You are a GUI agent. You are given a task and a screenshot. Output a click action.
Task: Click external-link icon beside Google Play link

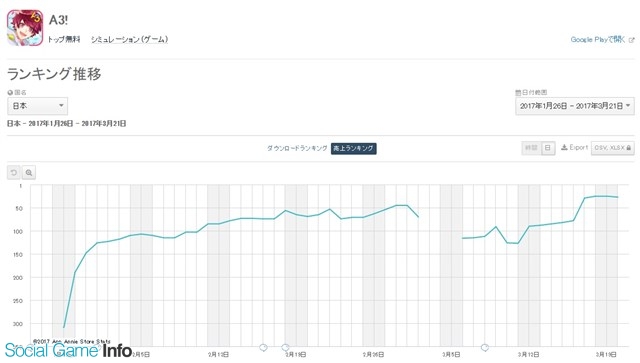pos(631,40)
